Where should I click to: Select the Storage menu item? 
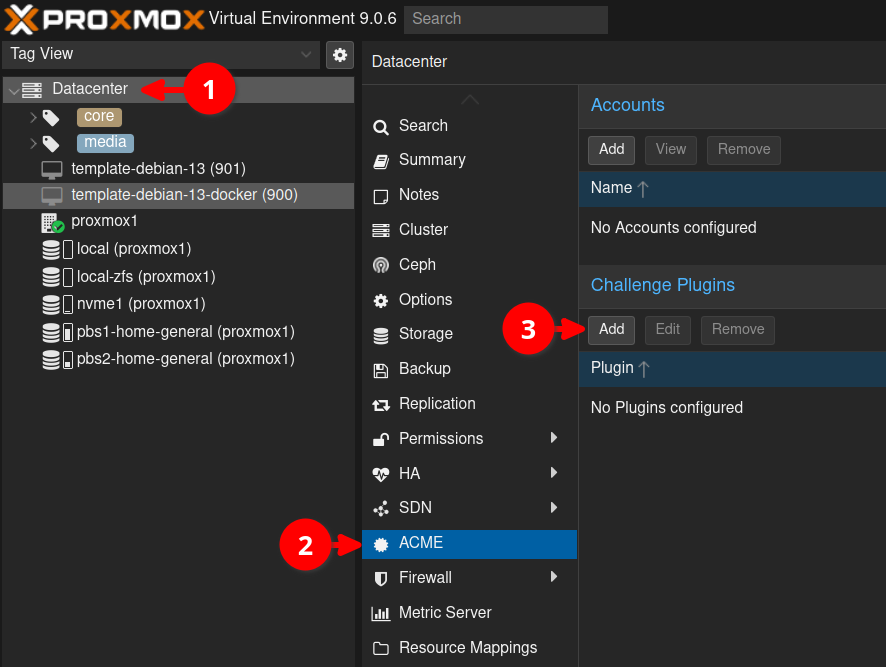click(469, 334)
